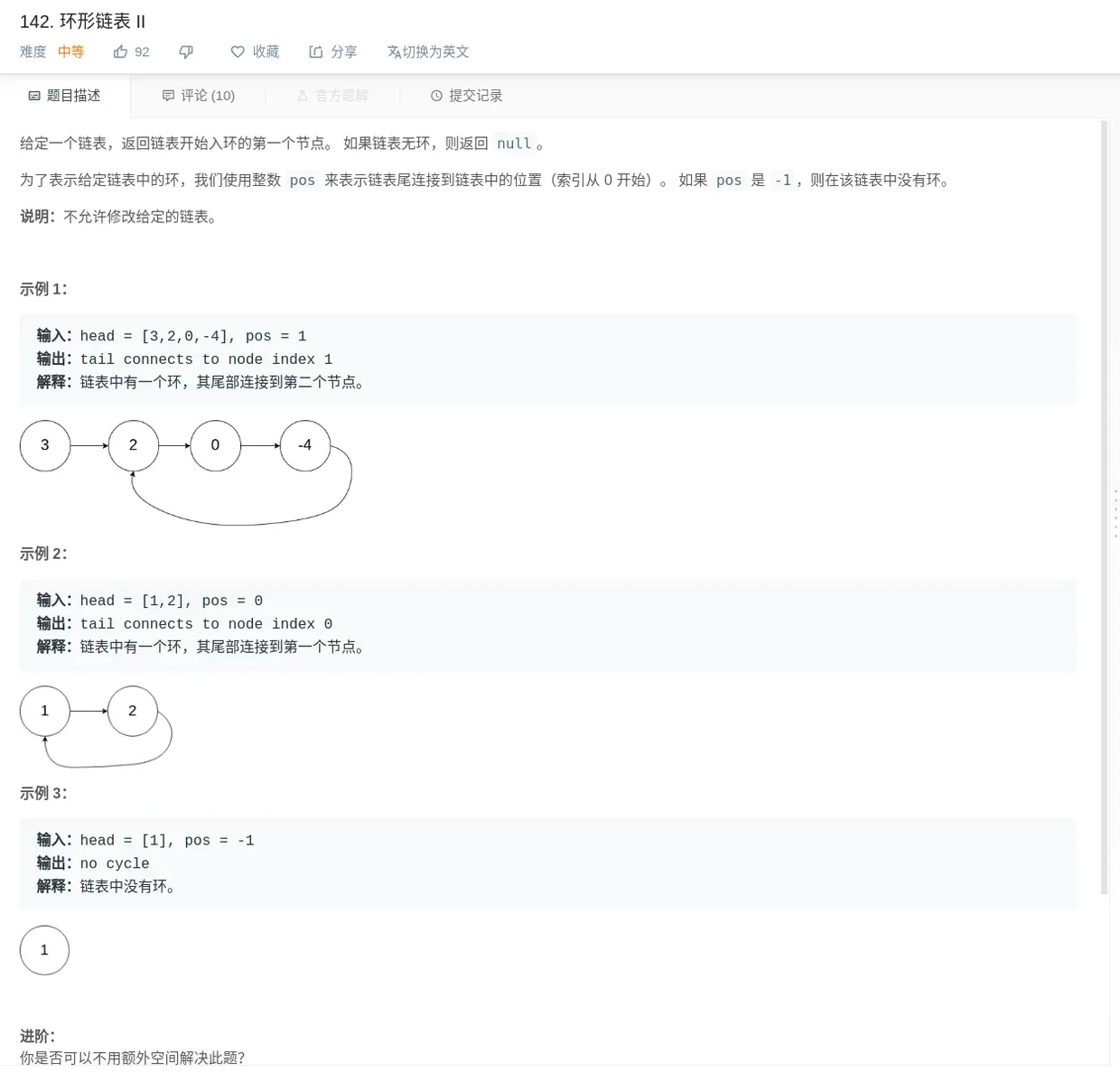Click the description icon in 题目描述 tab
The height and width of the screenshot is (1072, 1120).
[34, 96]
